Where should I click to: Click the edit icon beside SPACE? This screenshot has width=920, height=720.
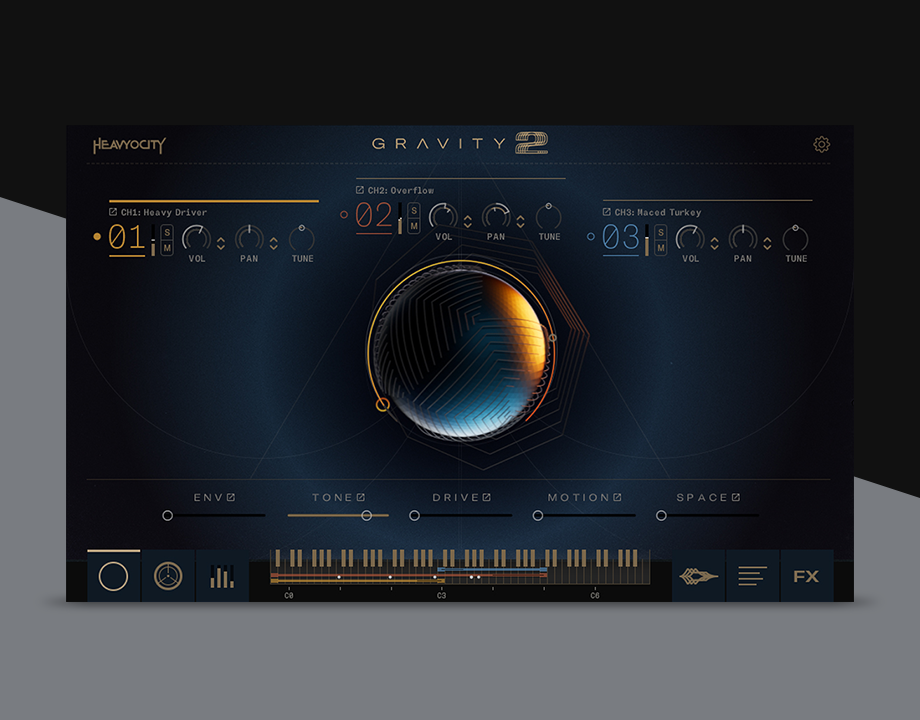point(736,497)
